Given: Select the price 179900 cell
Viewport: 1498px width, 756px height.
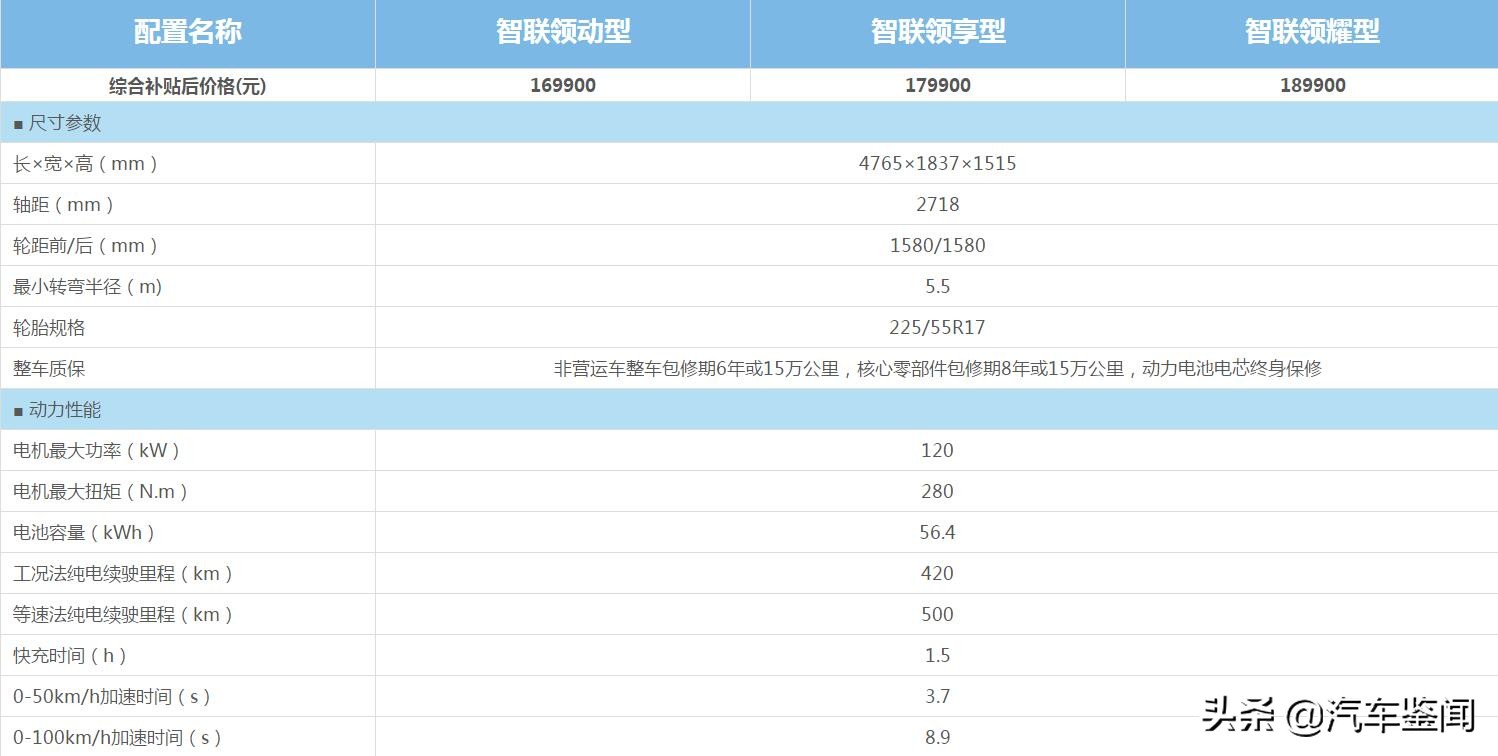Looking at the screenshot, I should coord(937,84).
